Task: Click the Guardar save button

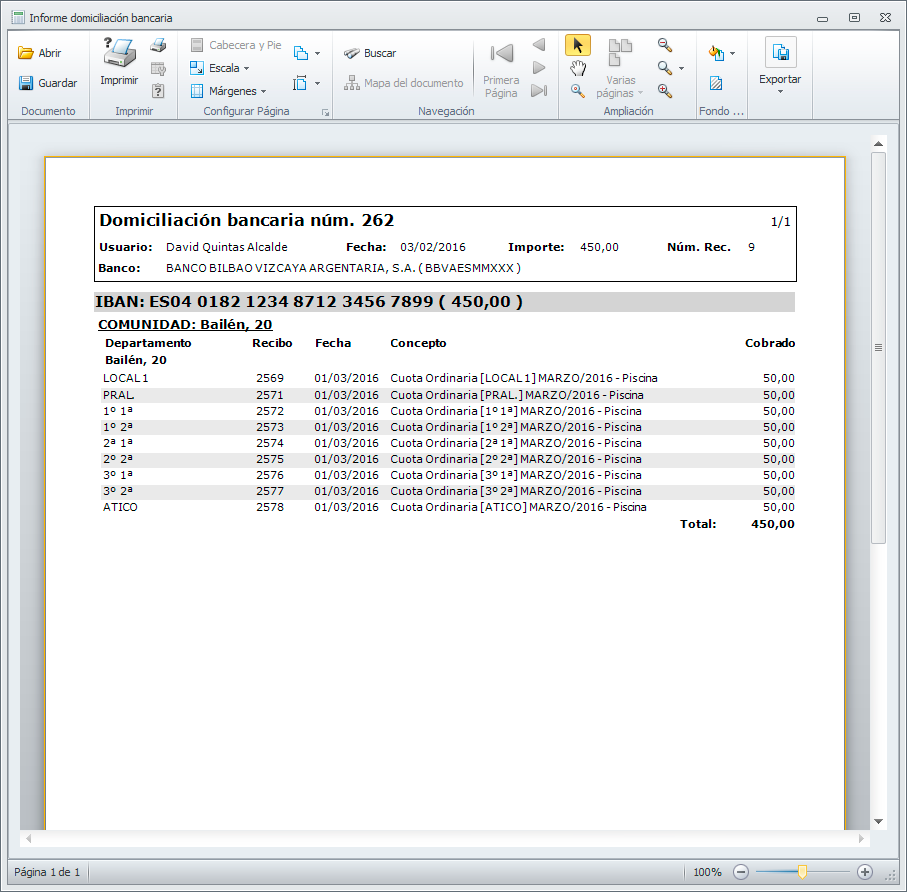Action: (x=47, y=83)
